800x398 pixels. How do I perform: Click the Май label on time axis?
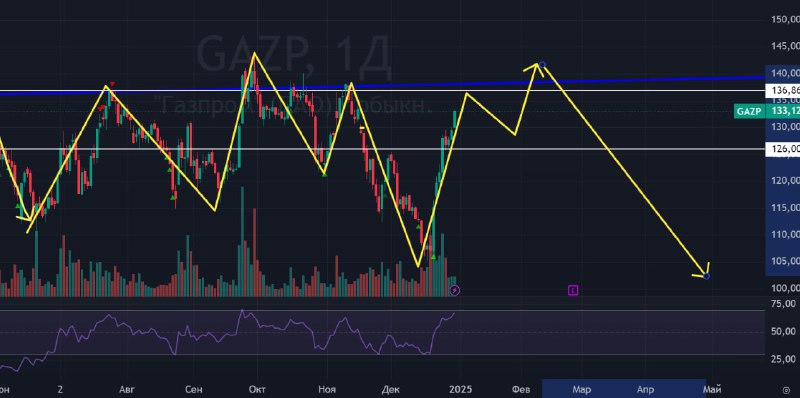click(x=712, y=389)
